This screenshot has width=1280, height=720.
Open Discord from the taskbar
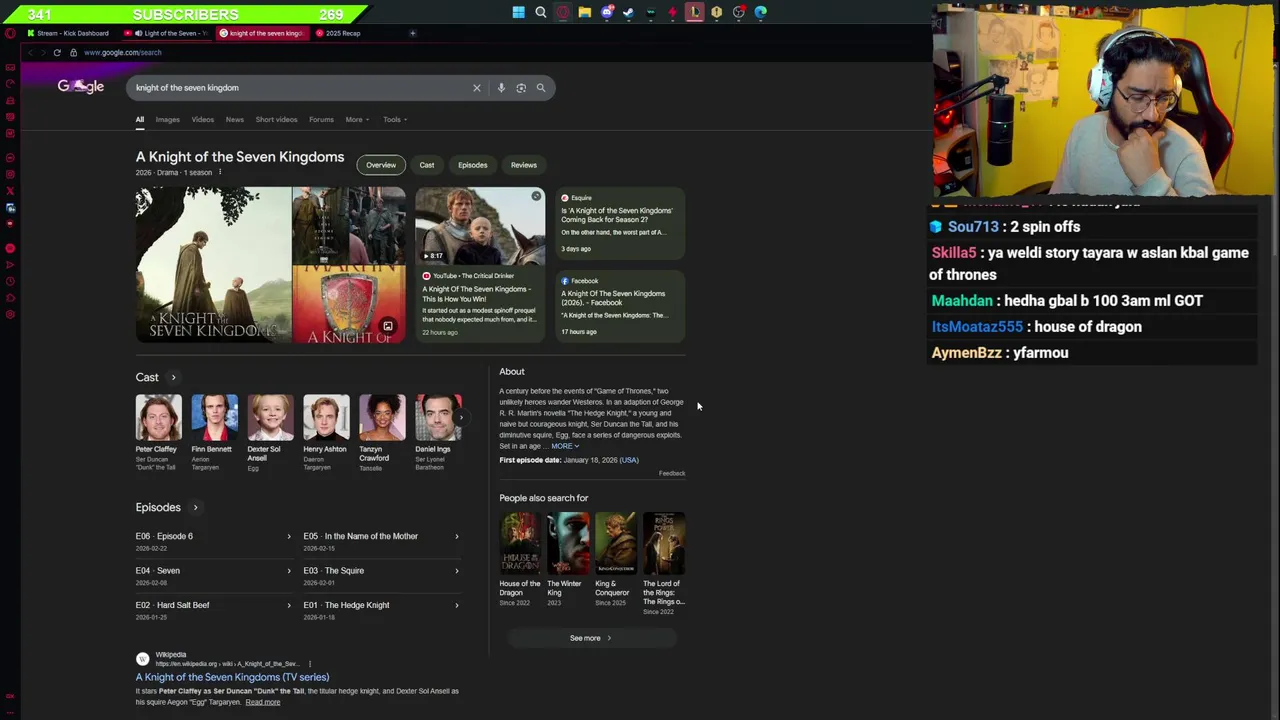pos(607,13)
